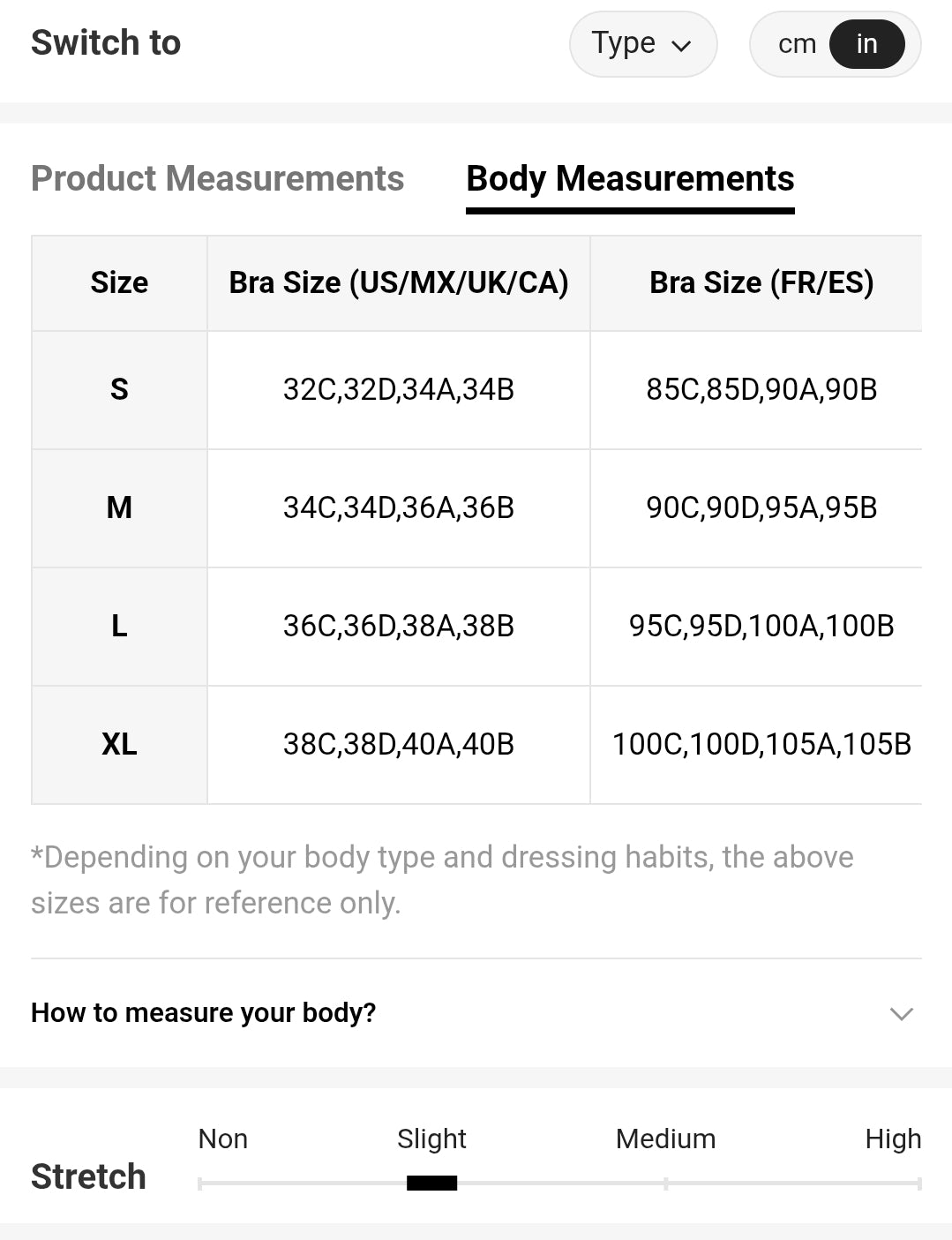Open the Type dropdown
952x1240 pixels.
[642, 44]
